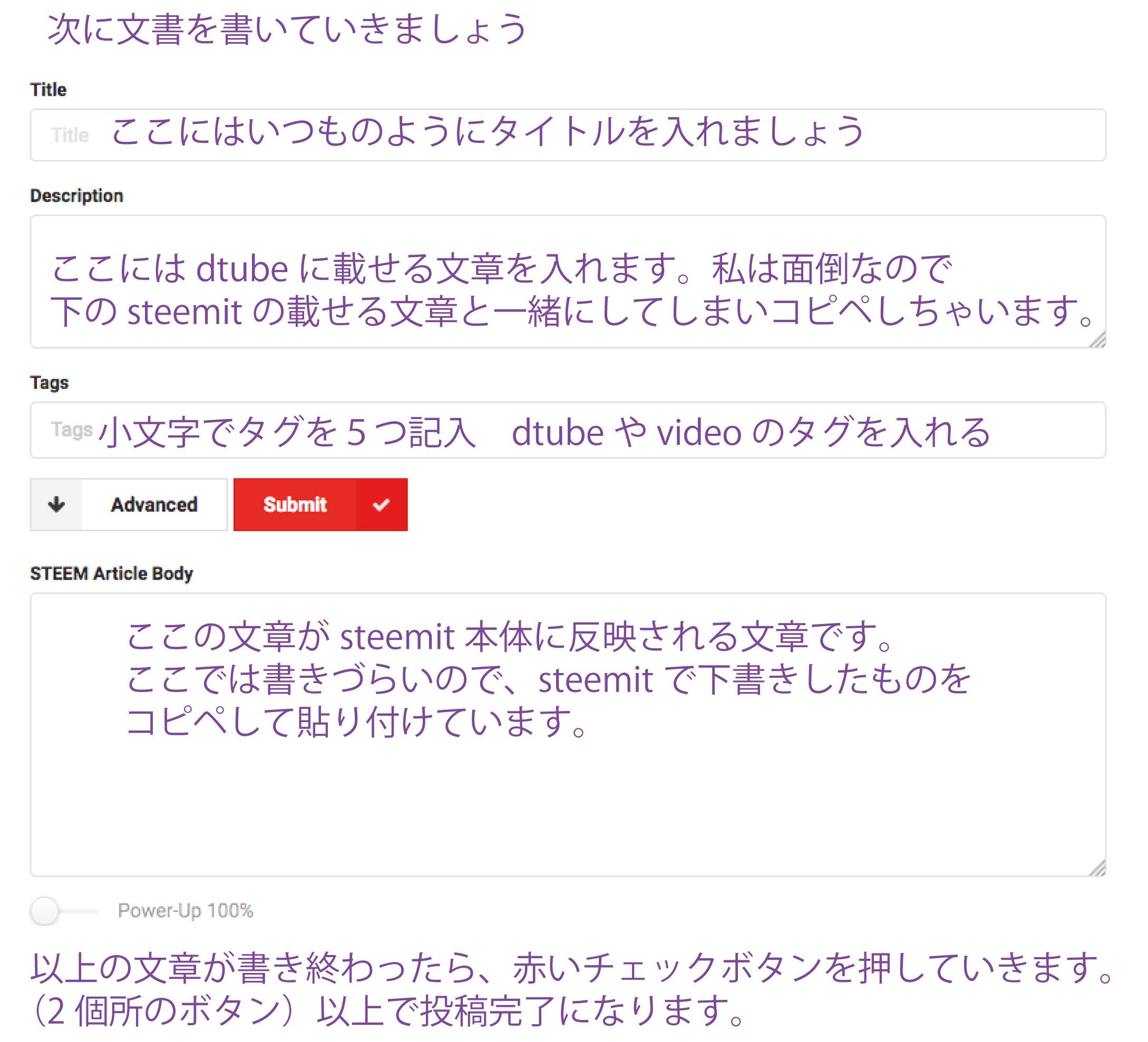Click the Title section label
This screenshot has width=1148, height=1042.
point(47,89)
